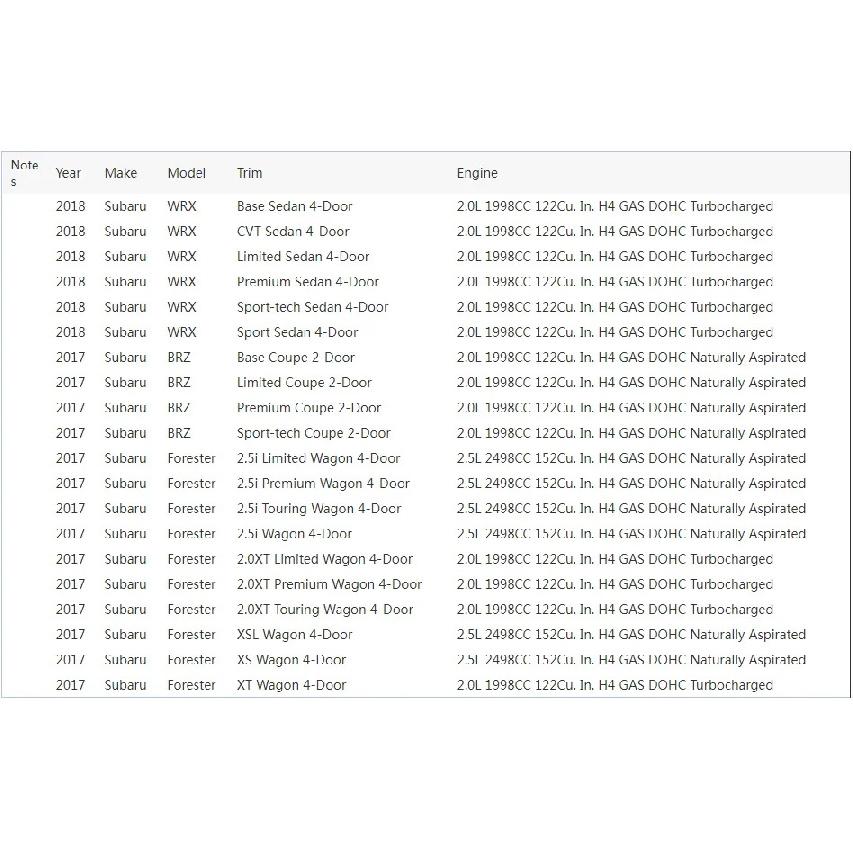Click Subaru make in XT Wagon row
The height and width of the screenshot is (853, 853).
[x=125, y=685]
